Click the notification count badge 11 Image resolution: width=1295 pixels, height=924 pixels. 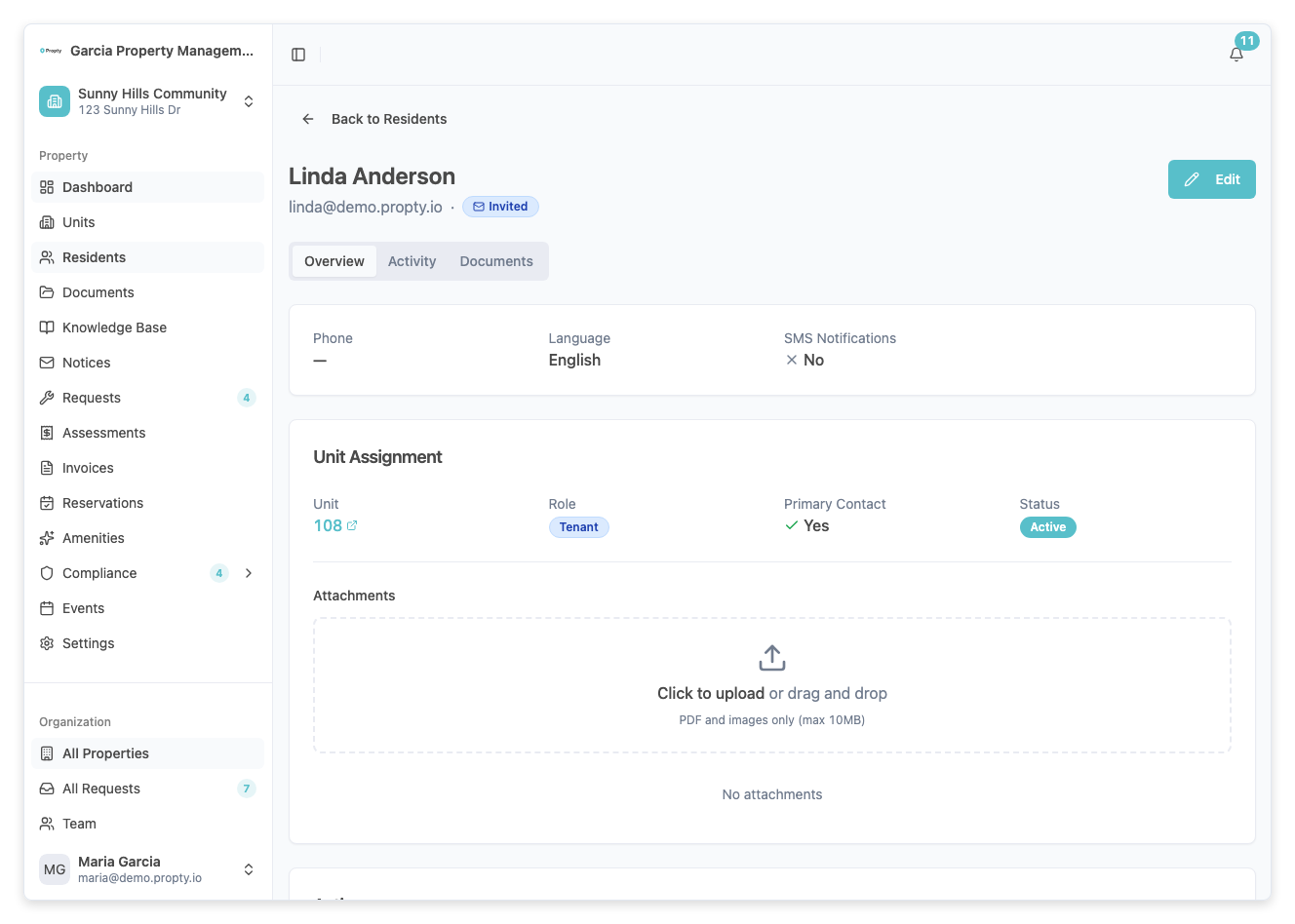click(1247, 41)
